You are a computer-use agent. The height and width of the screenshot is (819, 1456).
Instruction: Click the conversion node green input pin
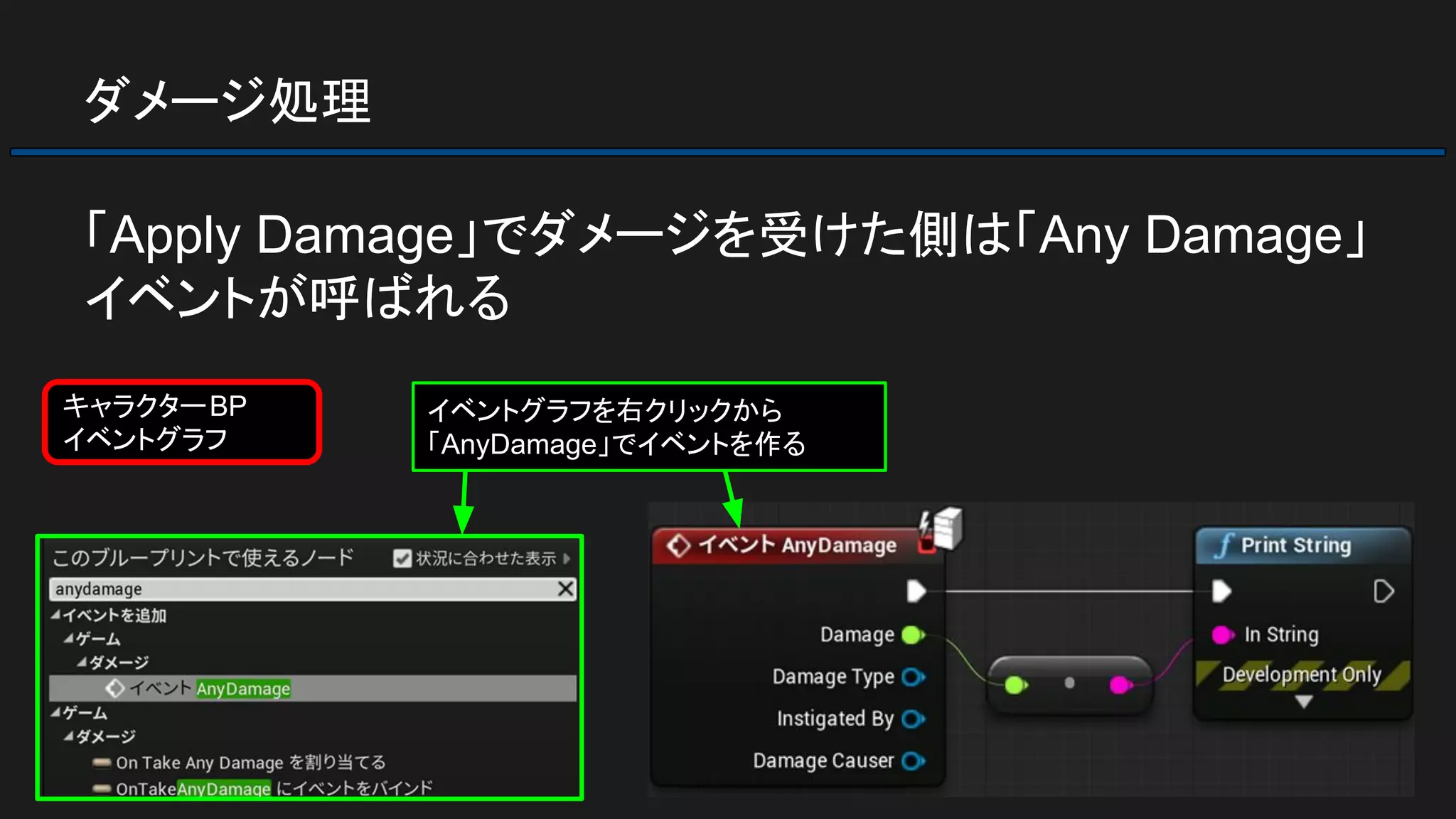(x=1016, y=685)
